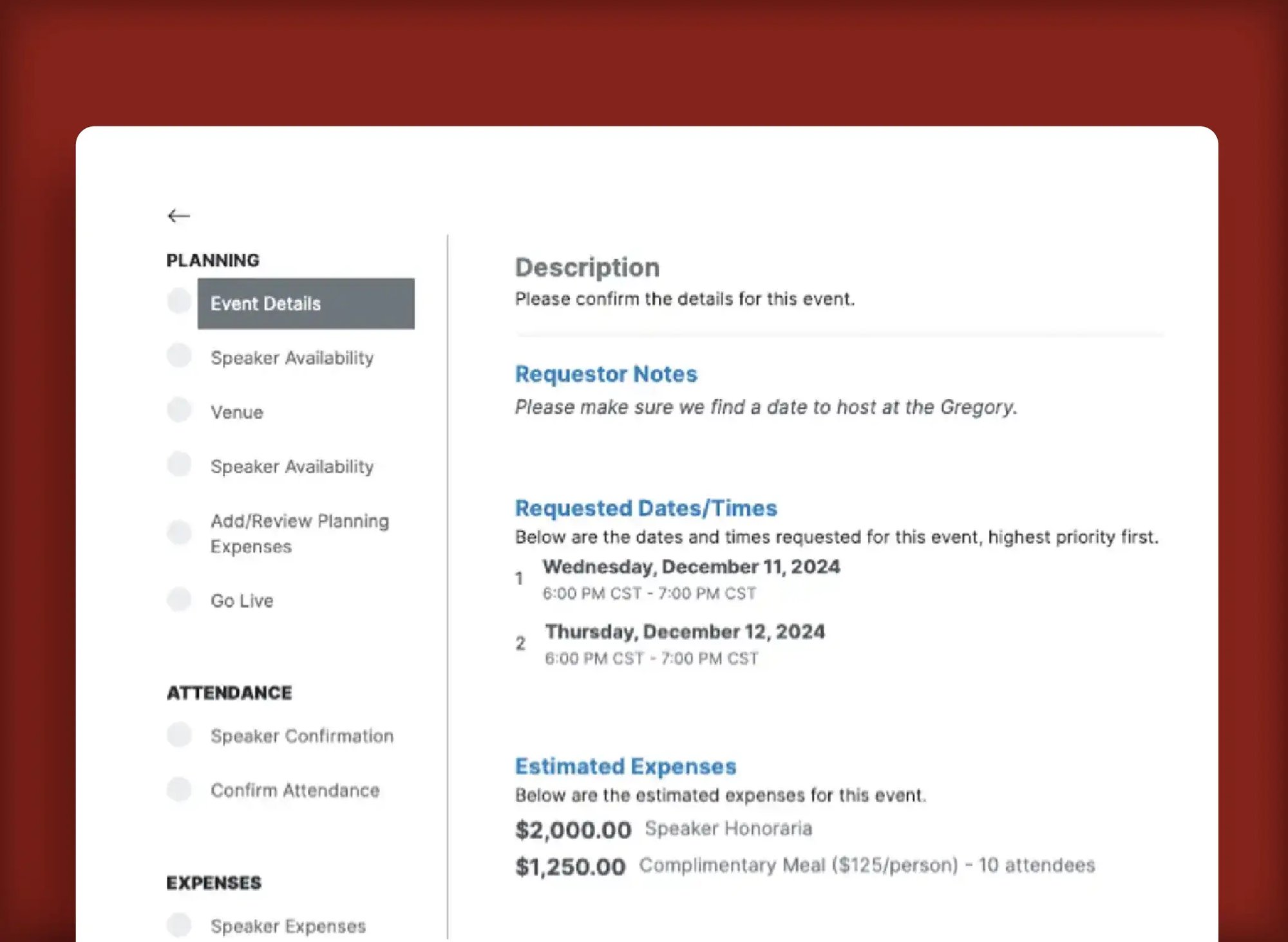Click the Event Details progress indicator bar
The height and width of the screenshot is (942, 1288).
(306, 303)
